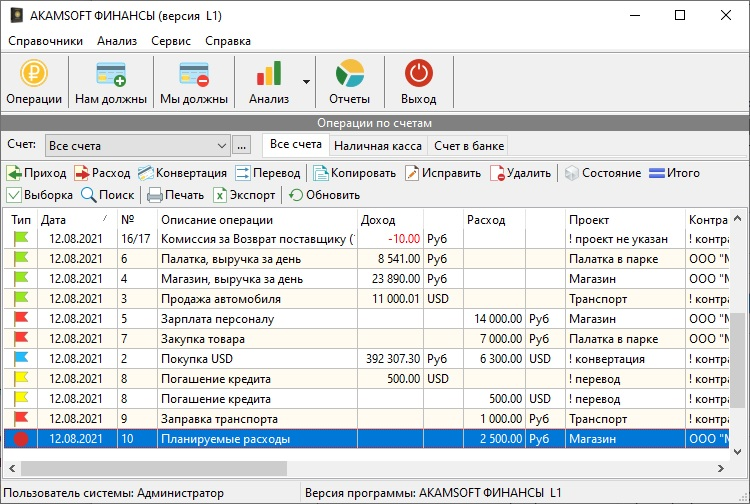
Task: Click the red circle of Планируемые расходы row
Action: click(x=21, y=439)
